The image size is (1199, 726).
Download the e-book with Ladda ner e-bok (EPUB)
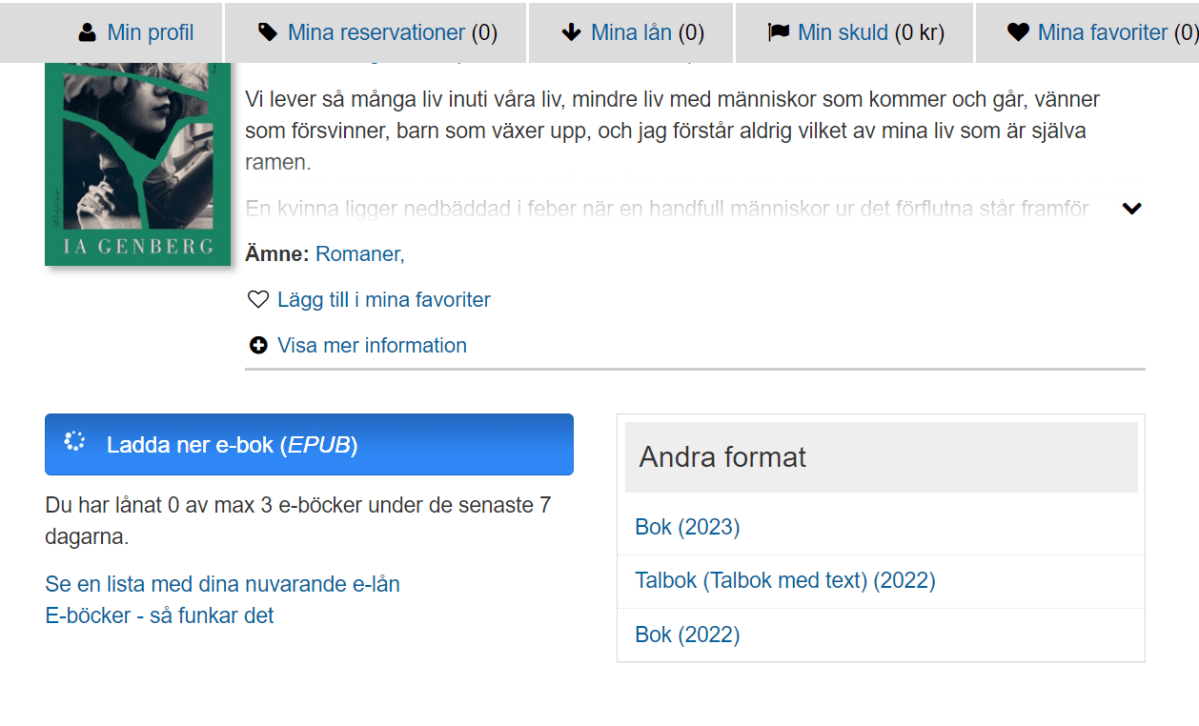tap(309, 444)
